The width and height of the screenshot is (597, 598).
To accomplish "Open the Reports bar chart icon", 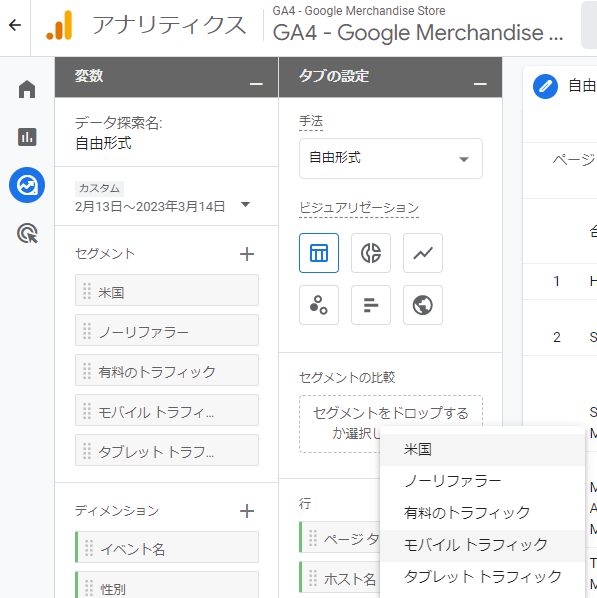I will (27, 137).
